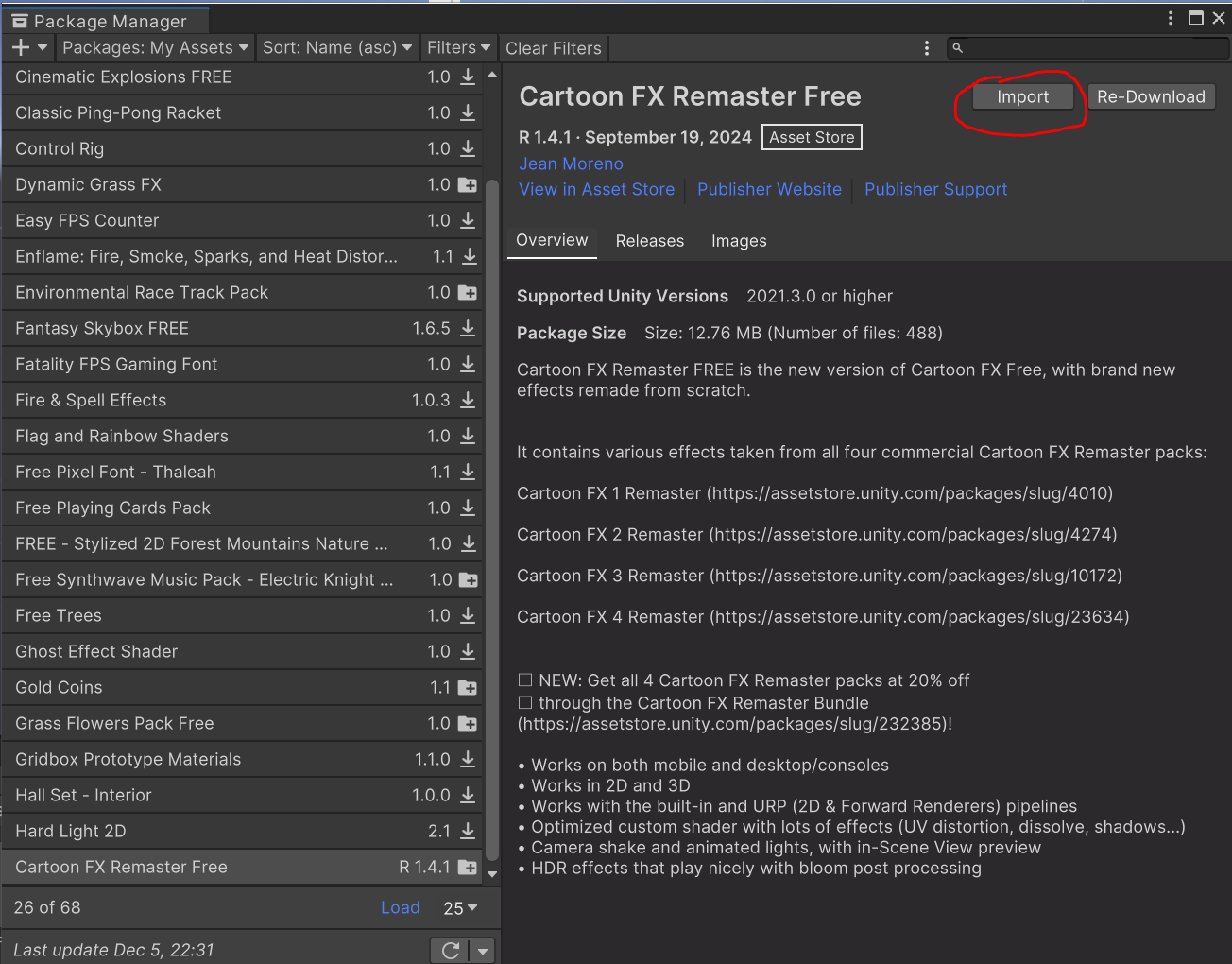Click the list scroll up arrow
The height and width of the screenshot is (964, 1232).
[492, 75]
